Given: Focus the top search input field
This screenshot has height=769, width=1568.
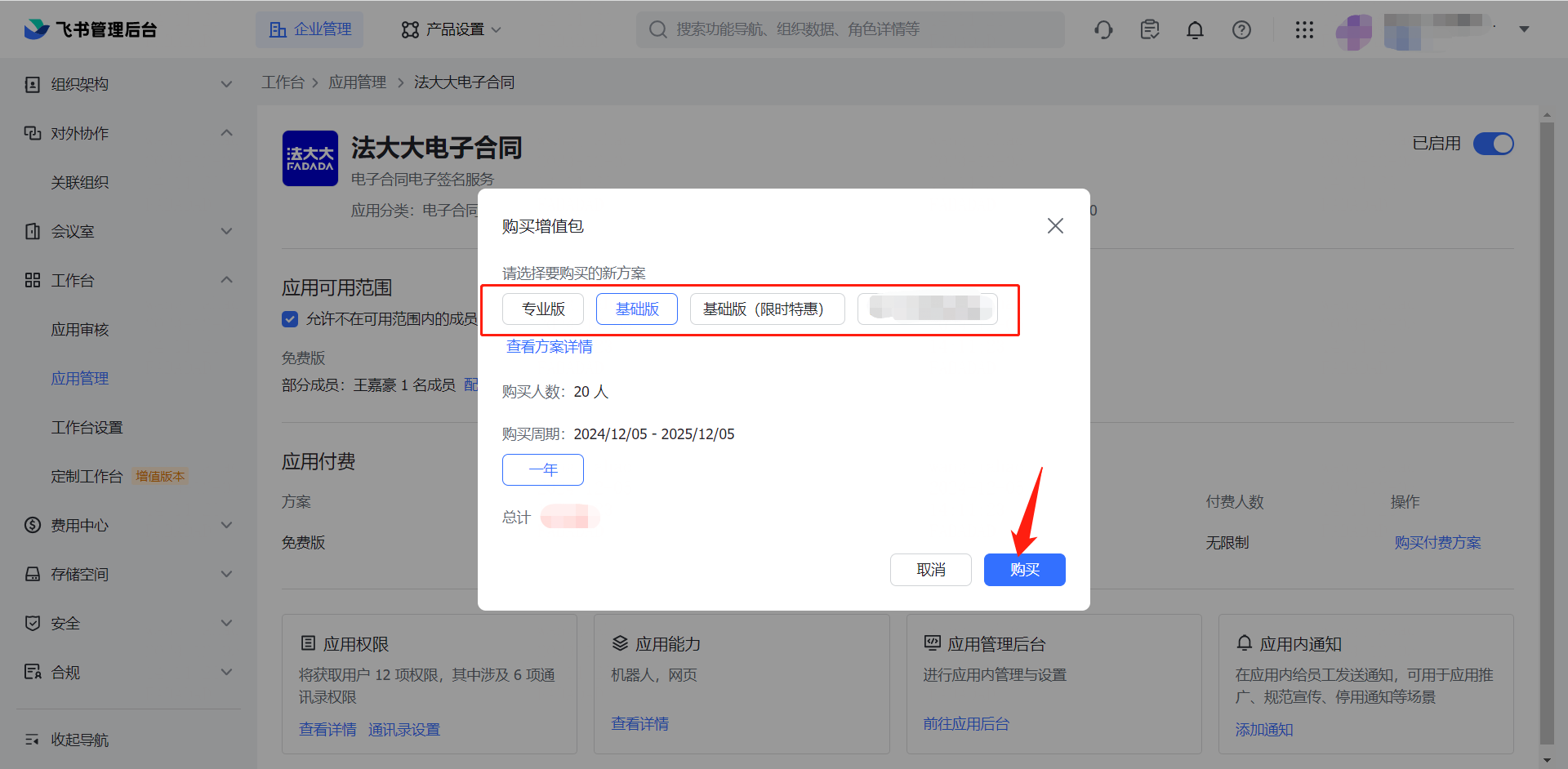Looking at the screenshot, I should tap(850, 29).
